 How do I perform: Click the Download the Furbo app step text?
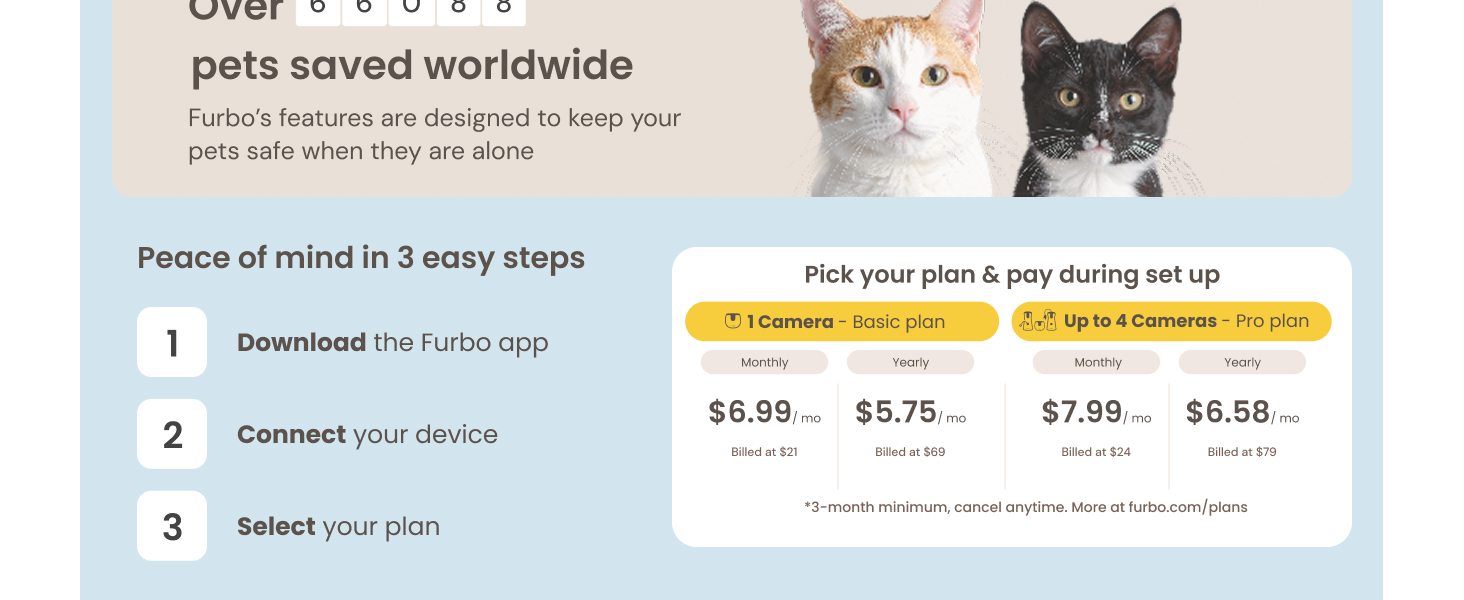[393, 343]
